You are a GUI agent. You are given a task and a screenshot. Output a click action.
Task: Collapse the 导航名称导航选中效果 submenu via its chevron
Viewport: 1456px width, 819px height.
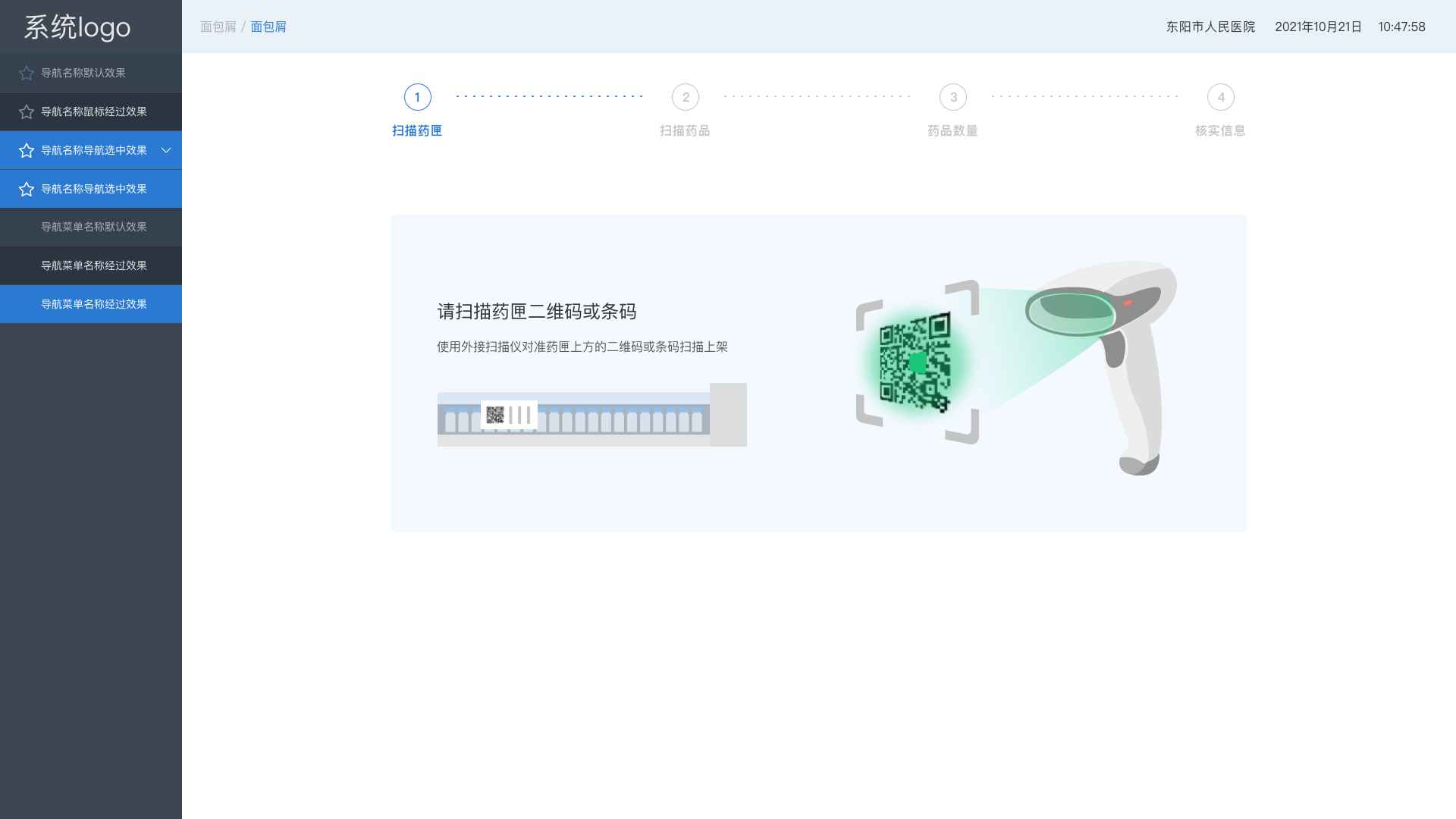click(x=166, y=149)
